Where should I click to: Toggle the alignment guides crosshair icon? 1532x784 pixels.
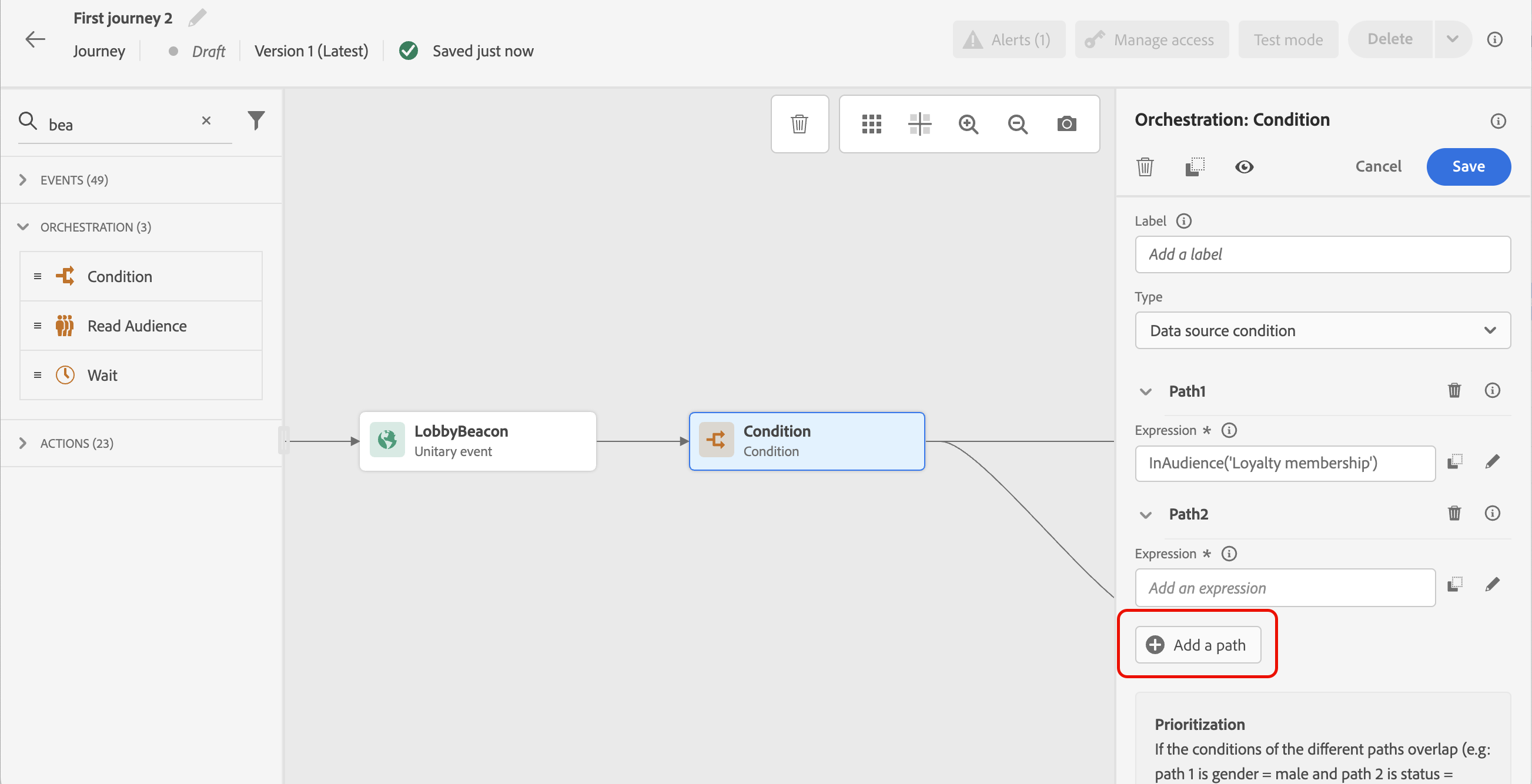[x=919, y=124]
